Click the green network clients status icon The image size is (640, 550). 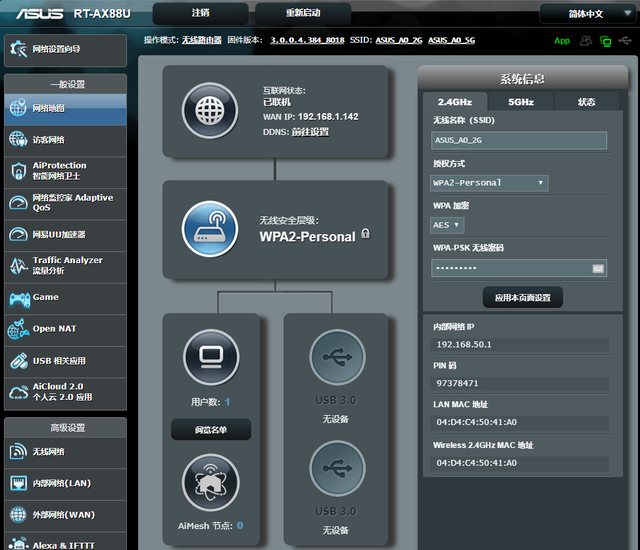tap(606, 41)
